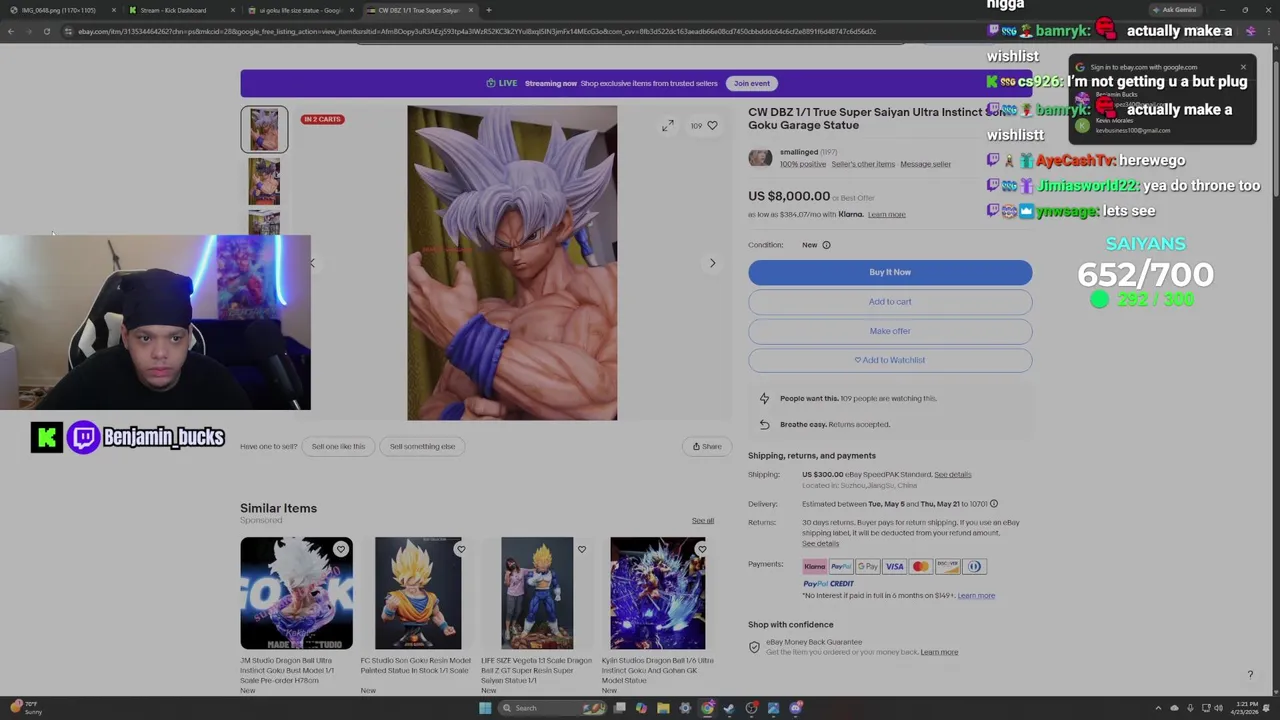Click Sell one like this
The width and height of the screenshot is (1280, 720).
[338, 446]
